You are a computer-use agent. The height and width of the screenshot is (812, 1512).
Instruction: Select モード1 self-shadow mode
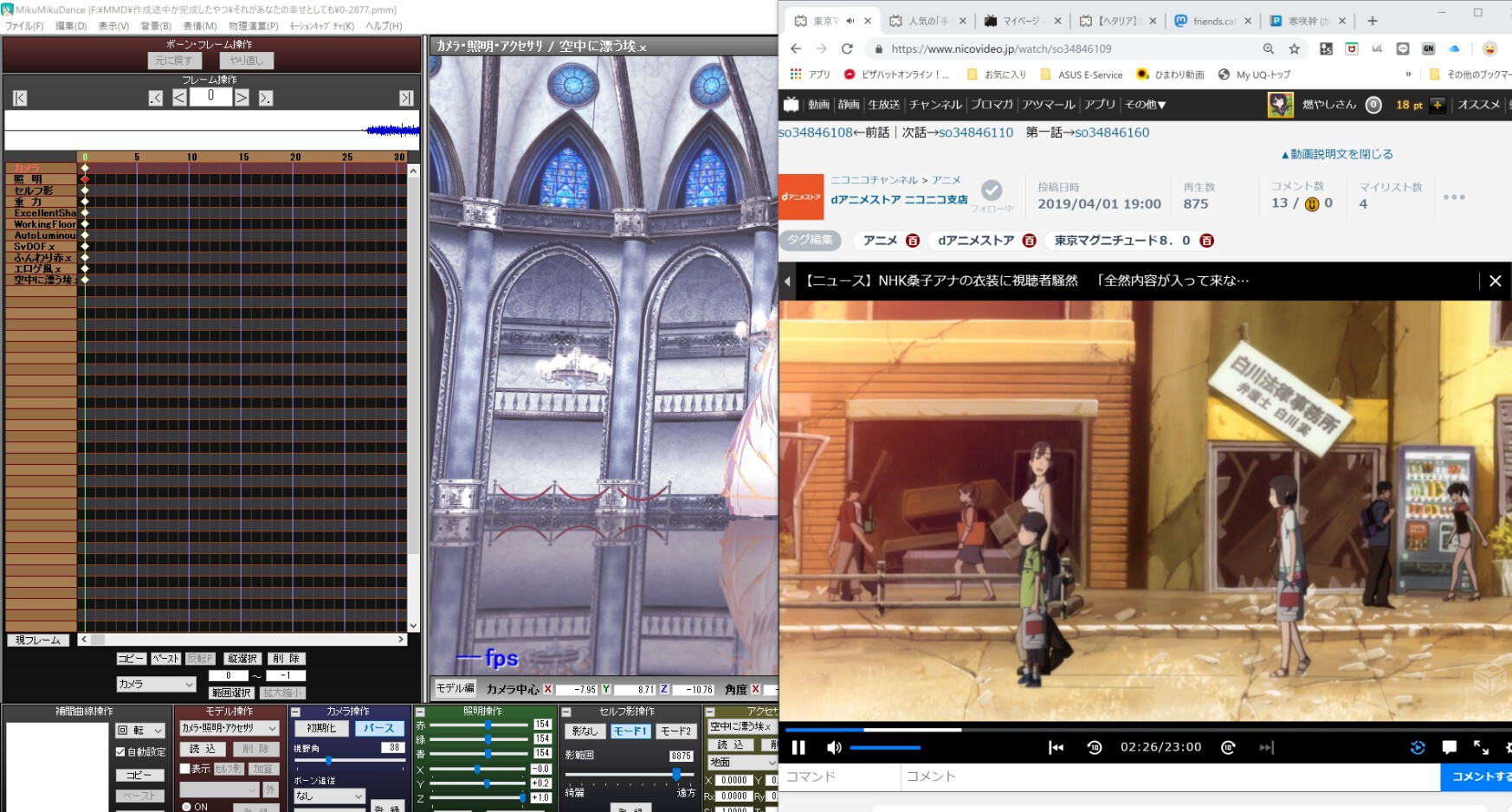click(x=630, y=731)
